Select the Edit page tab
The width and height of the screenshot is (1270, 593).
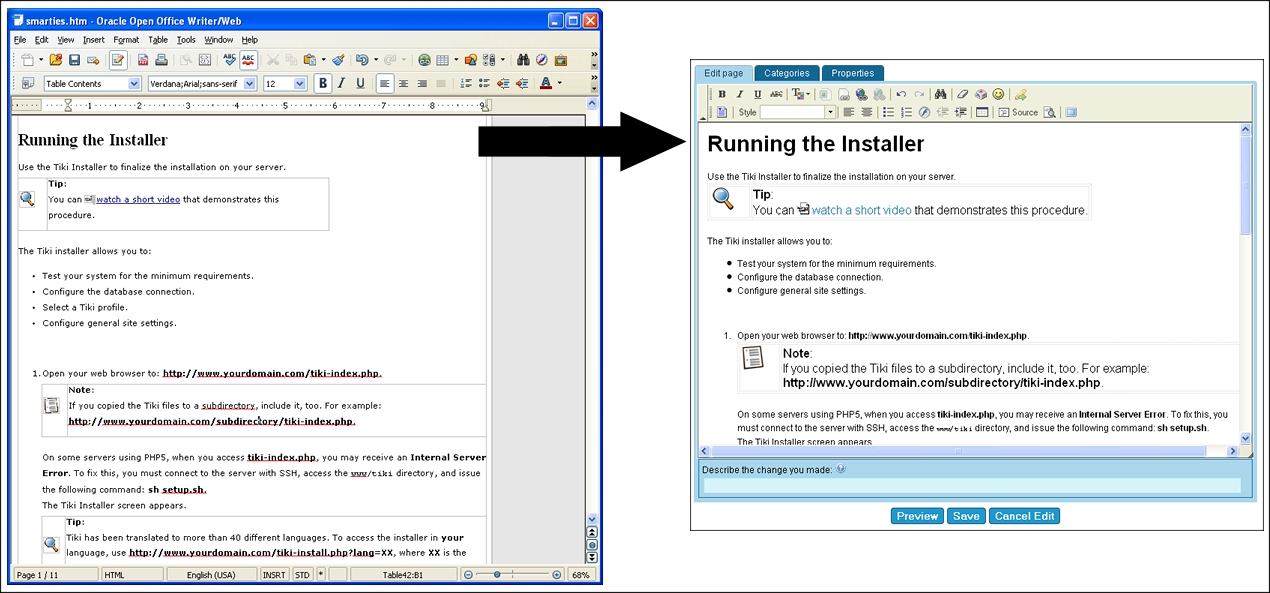[x=723, y=73]
